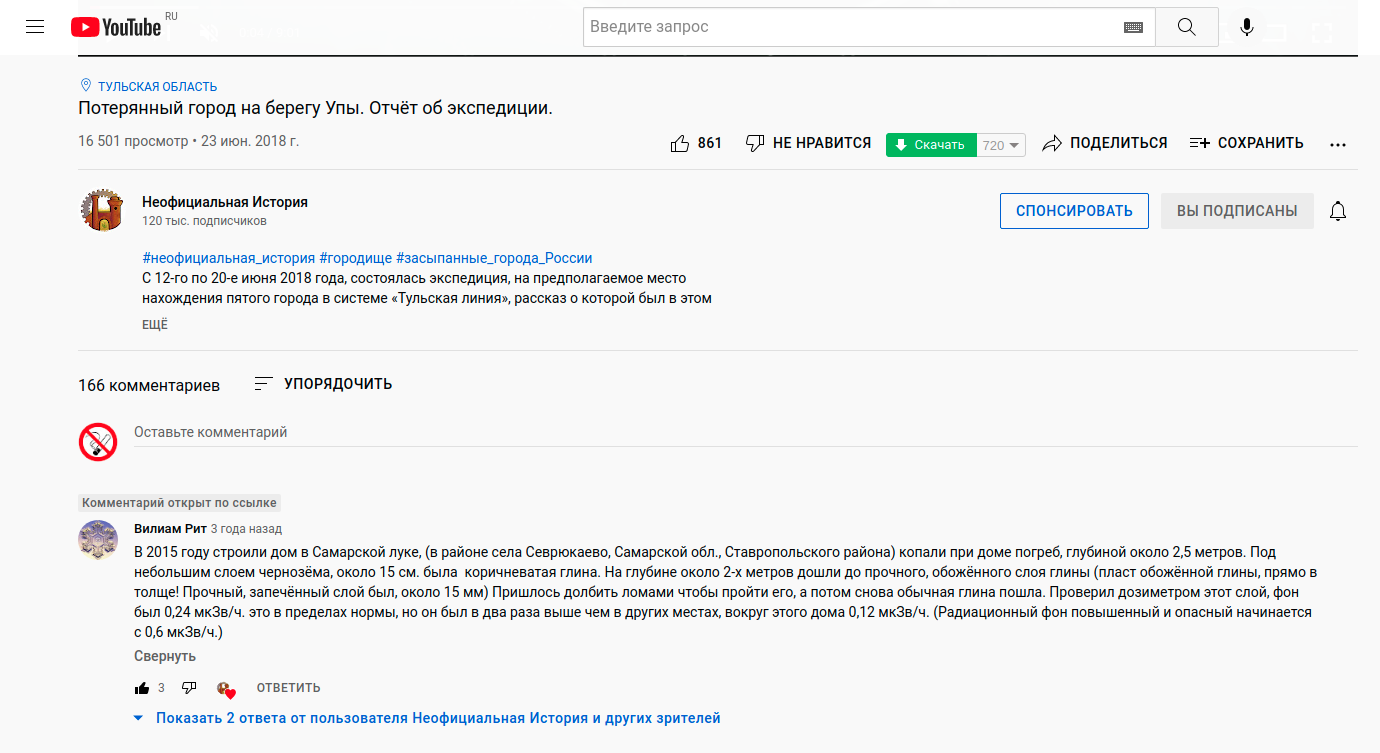The width and height of the screenshot is (1380, 753).
Task: Save the video to a playlist with СОХРАНИТЬ
Action: [x=1247, y=143]
